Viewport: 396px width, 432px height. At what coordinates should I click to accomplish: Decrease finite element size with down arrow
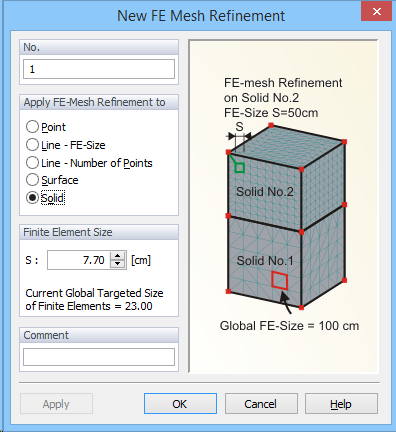[x=117, y=264]
